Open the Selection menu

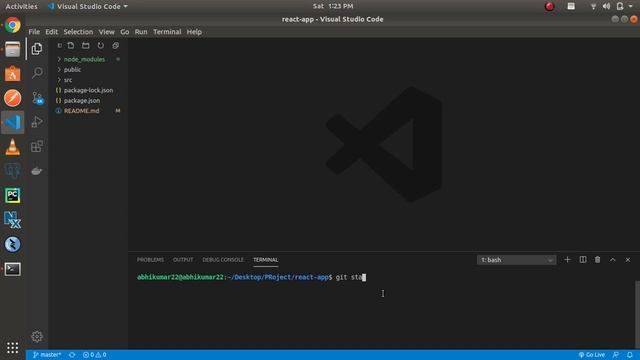(x=78, y=32)
